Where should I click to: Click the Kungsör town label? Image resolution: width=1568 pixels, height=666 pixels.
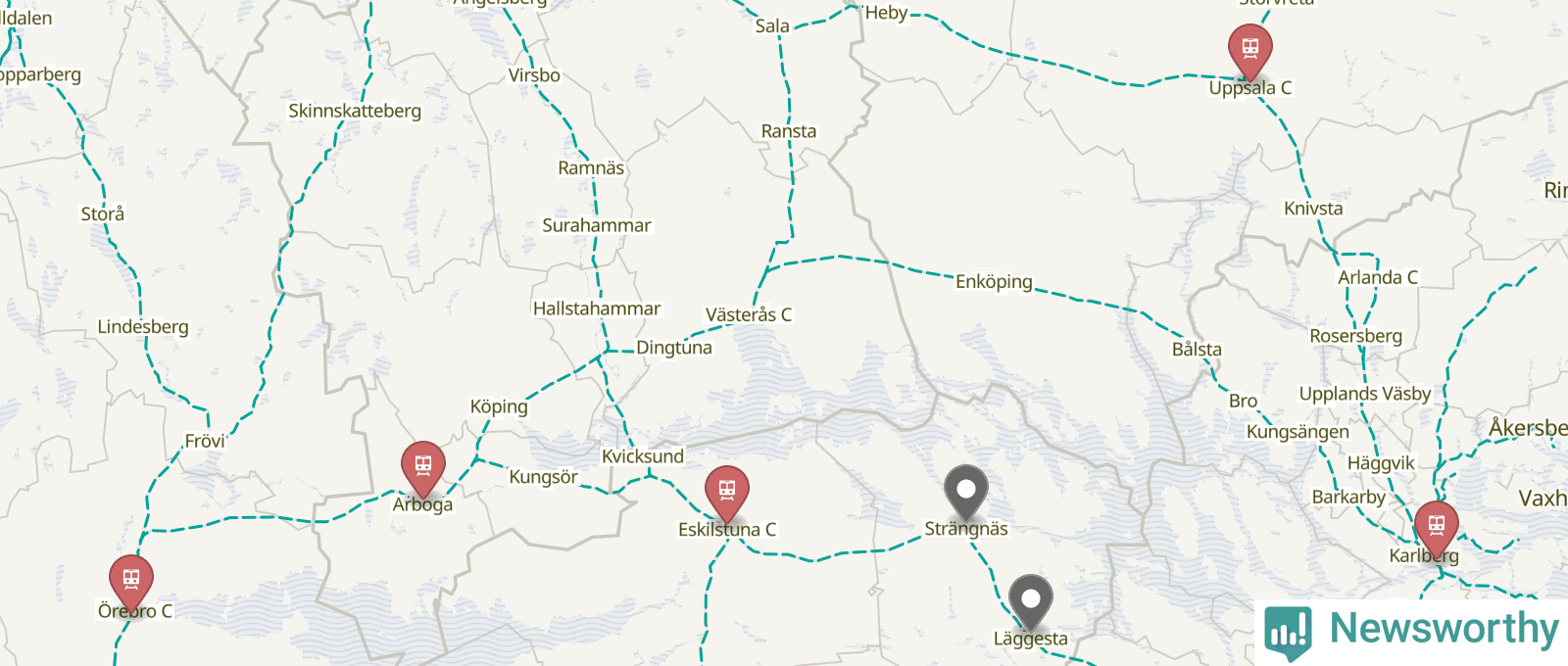543,477
